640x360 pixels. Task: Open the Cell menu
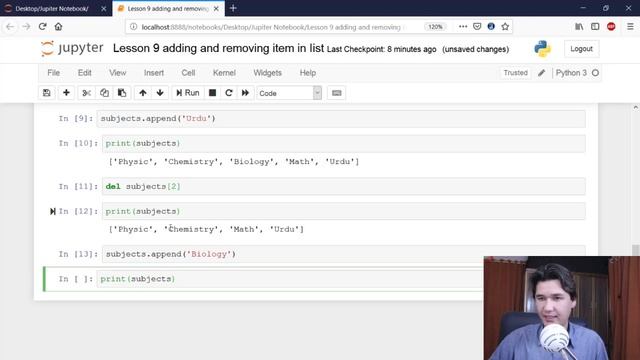coord(188,73)
